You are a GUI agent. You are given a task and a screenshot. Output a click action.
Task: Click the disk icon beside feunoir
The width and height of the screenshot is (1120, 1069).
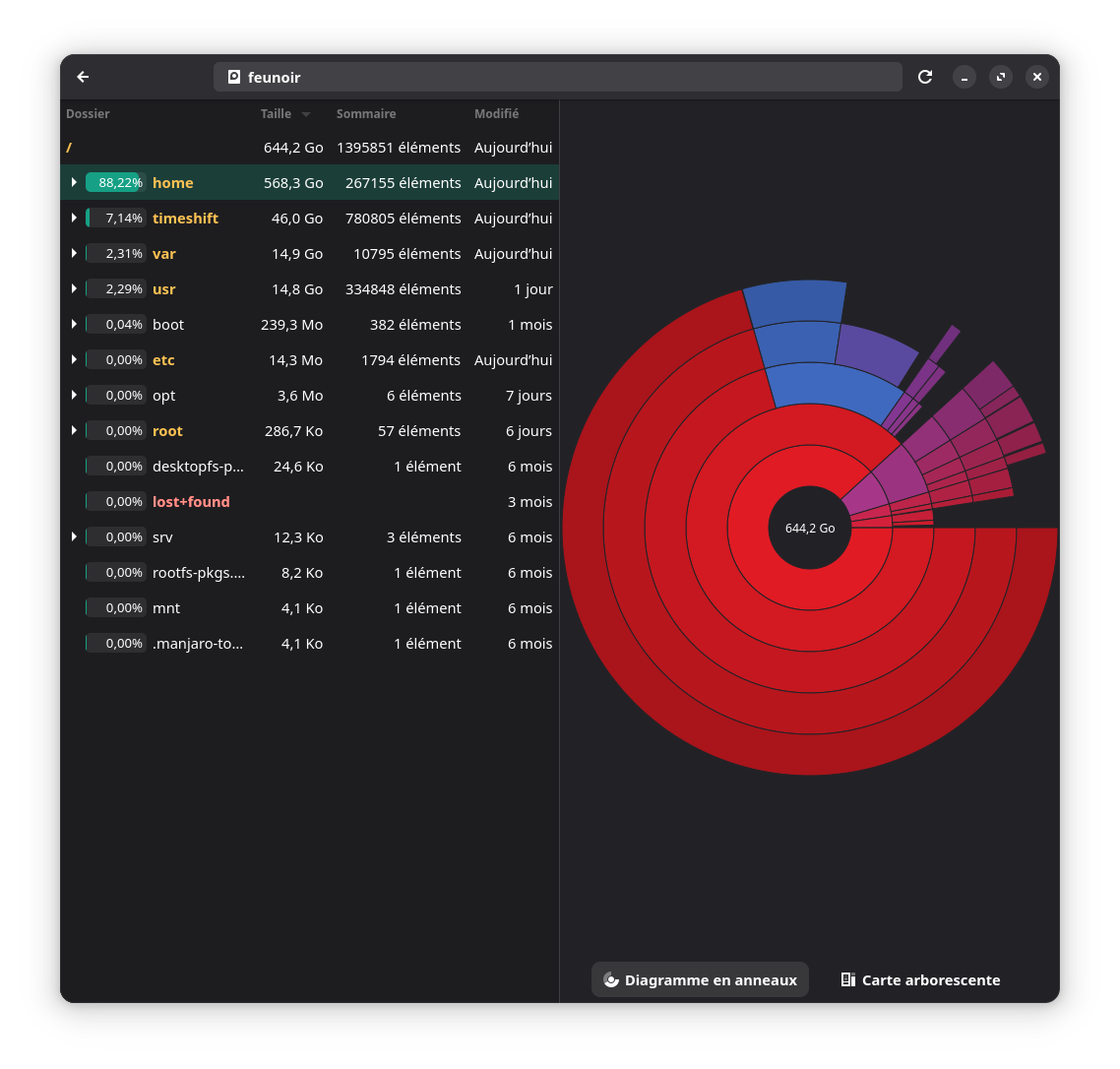click(233, 77)
